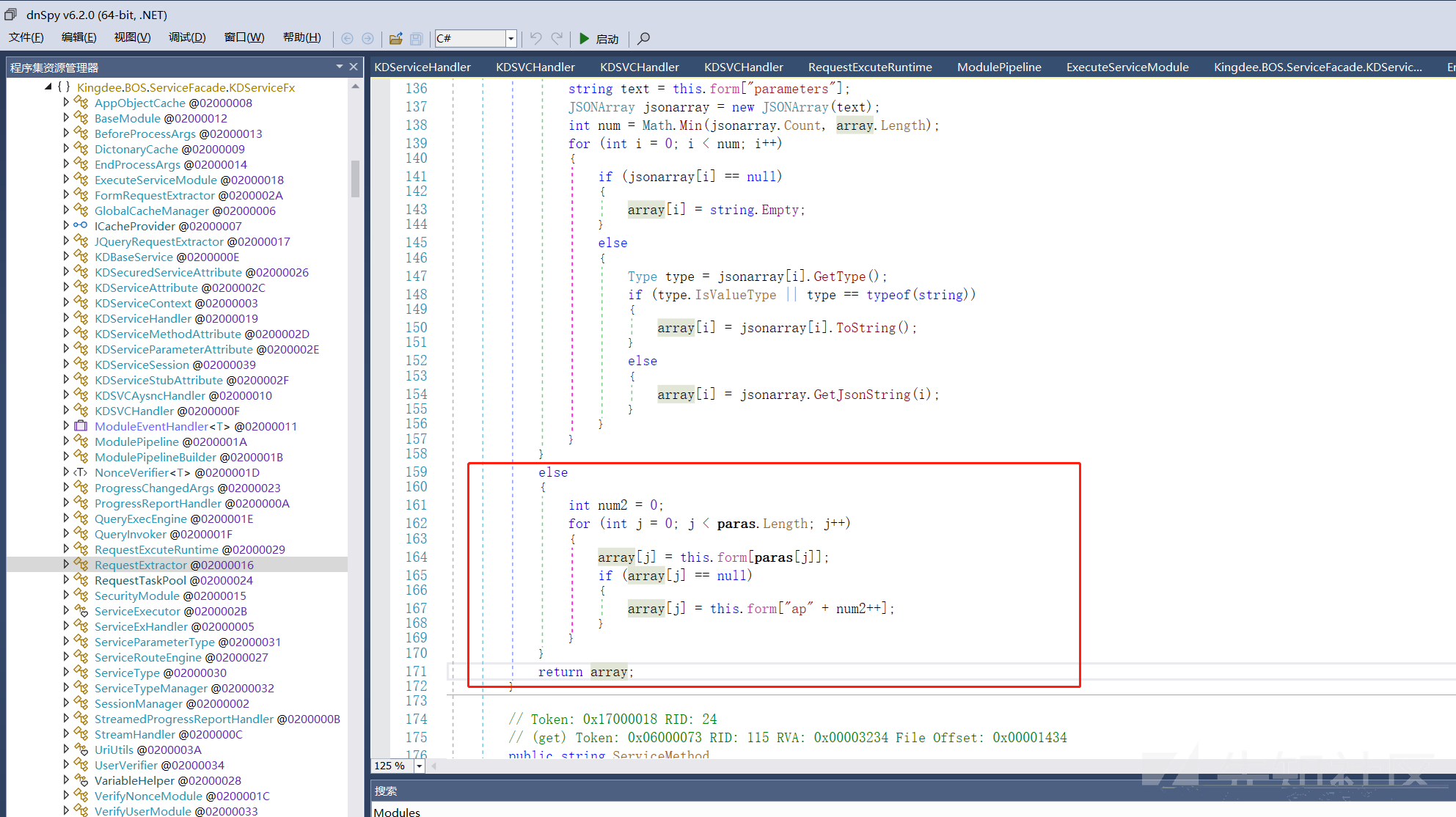Close the assembly explorer panel
The image size is (1456, 817).
(354, 67)
